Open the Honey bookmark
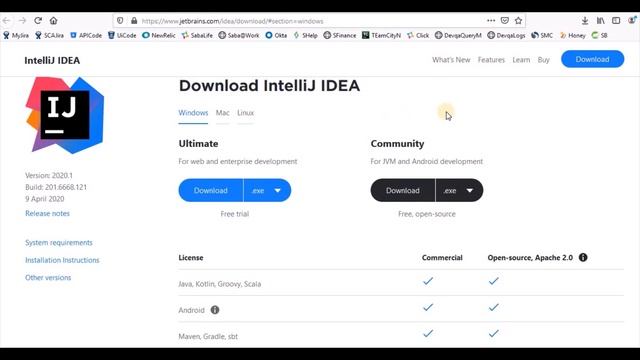Image resolution: width=640 pixels, height=360 pixels. coord(573,36)
